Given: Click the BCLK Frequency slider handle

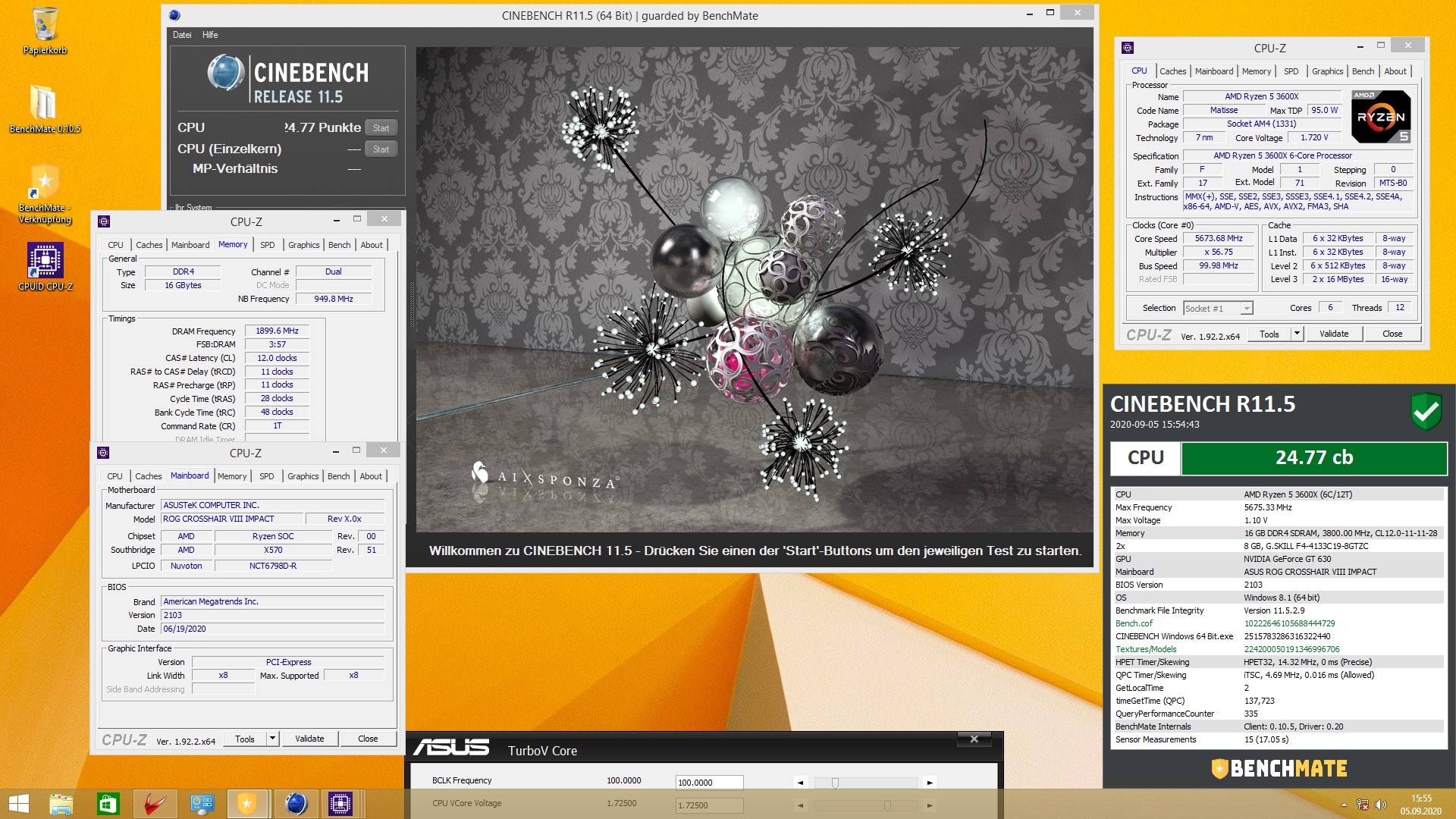Looking at the screenshot, I should tap(835, 783).
